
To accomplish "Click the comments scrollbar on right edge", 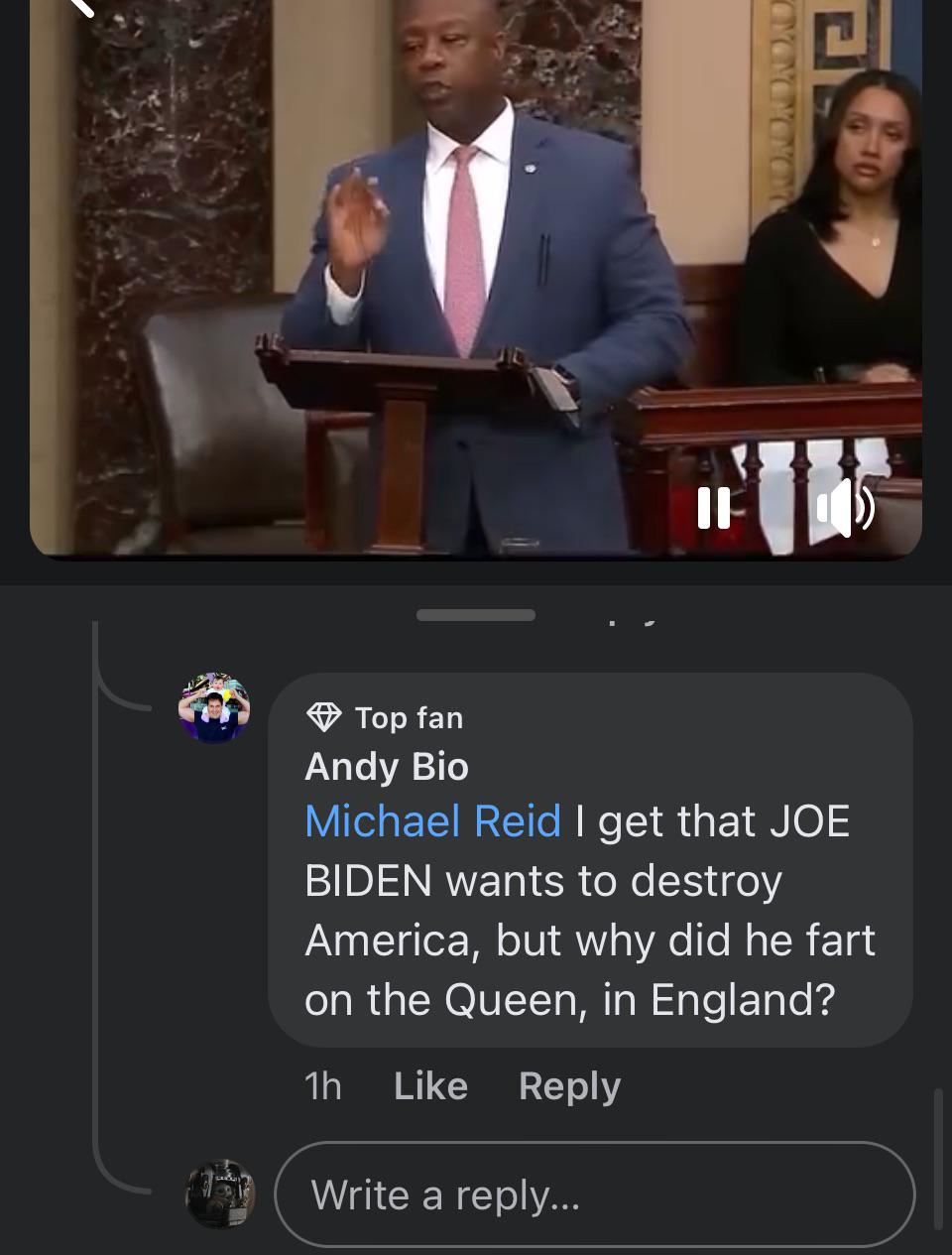I will tap(938, 1159).
